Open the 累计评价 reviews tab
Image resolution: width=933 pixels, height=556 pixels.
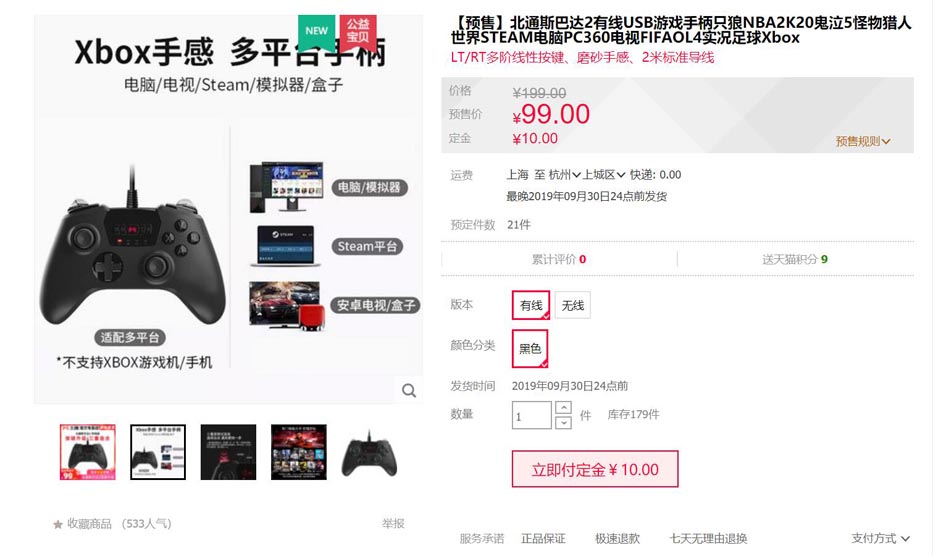559,260
